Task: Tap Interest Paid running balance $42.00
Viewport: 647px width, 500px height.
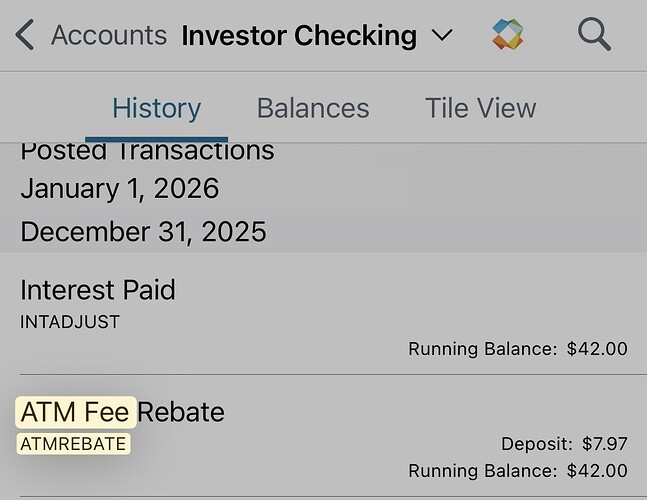Action: [x=518, y=349]
